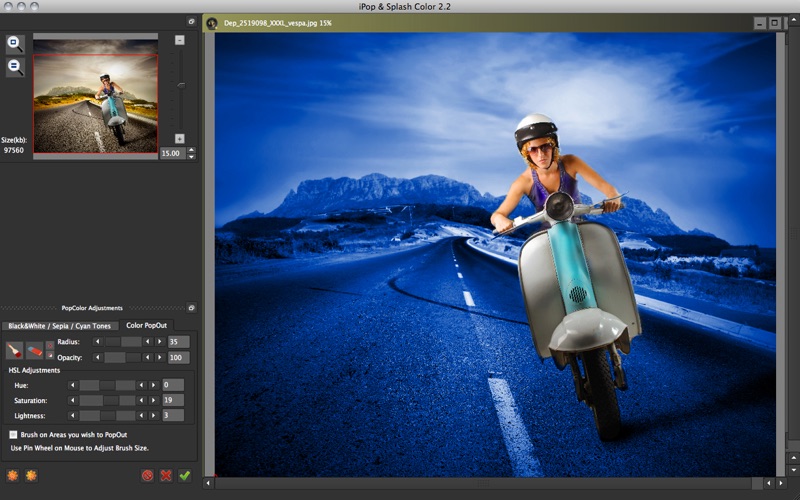Click the navigator preview thumbnail
Image resolution: width=800 pixels, height=500 pixels.
(x=96, y=103)
